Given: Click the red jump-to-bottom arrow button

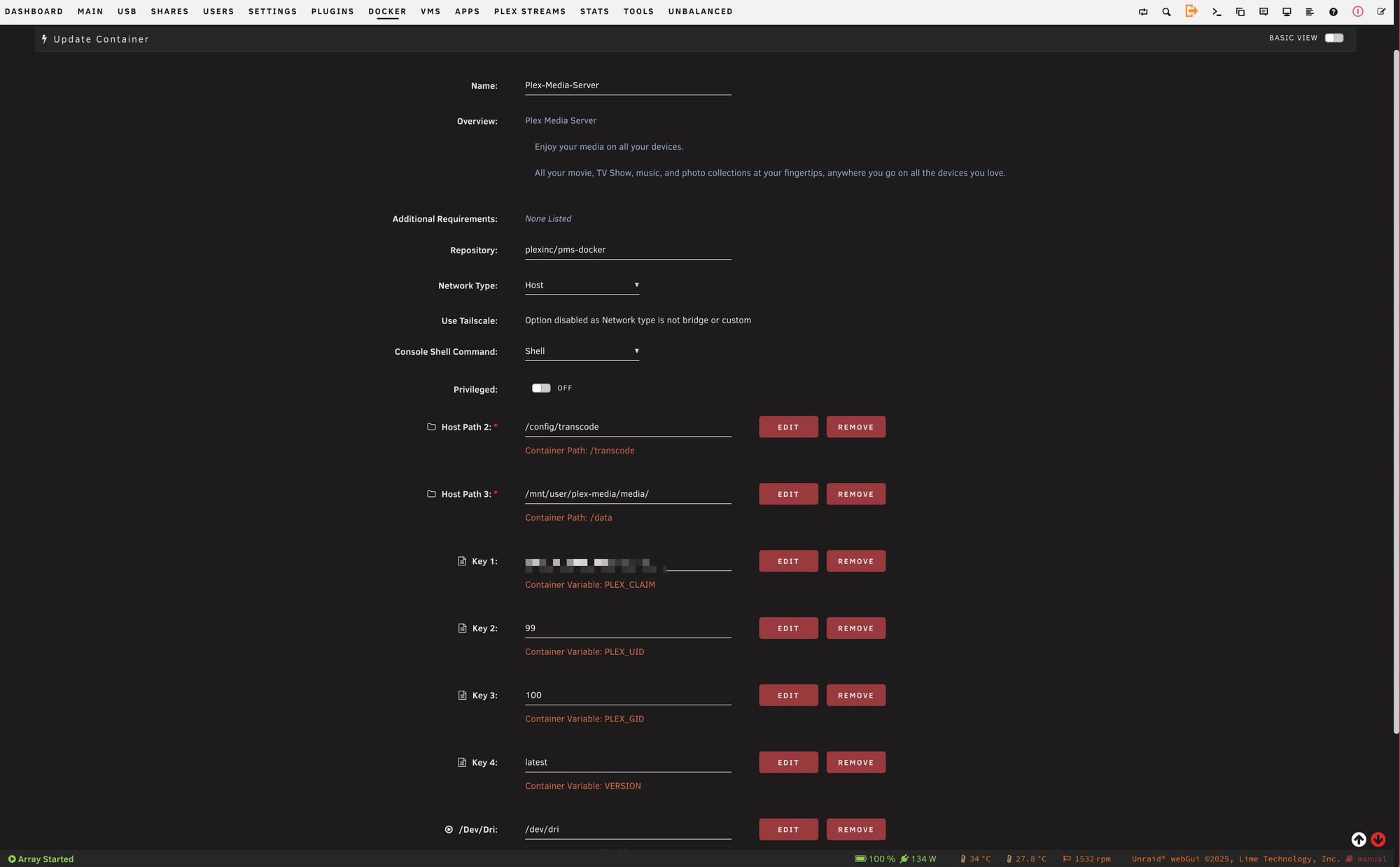Looking at the screenshot, I should tap(1378, 839).
